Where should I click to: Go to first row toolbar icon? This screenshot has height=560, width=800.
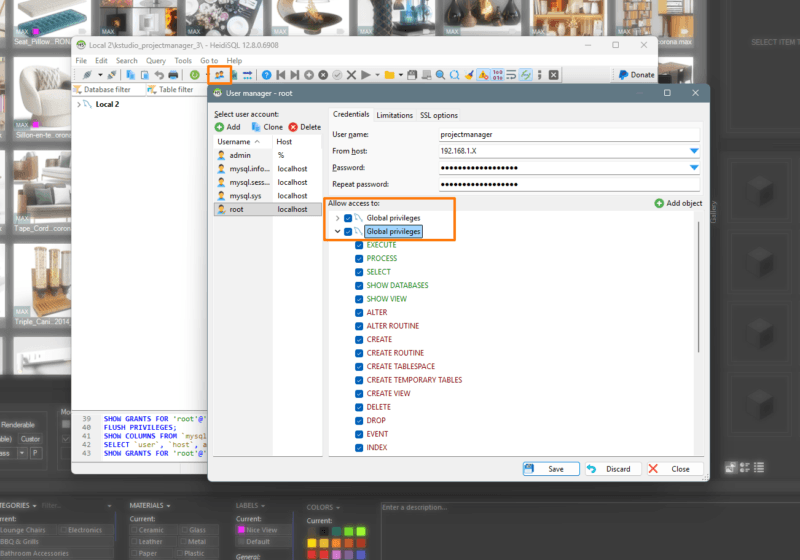281,75
